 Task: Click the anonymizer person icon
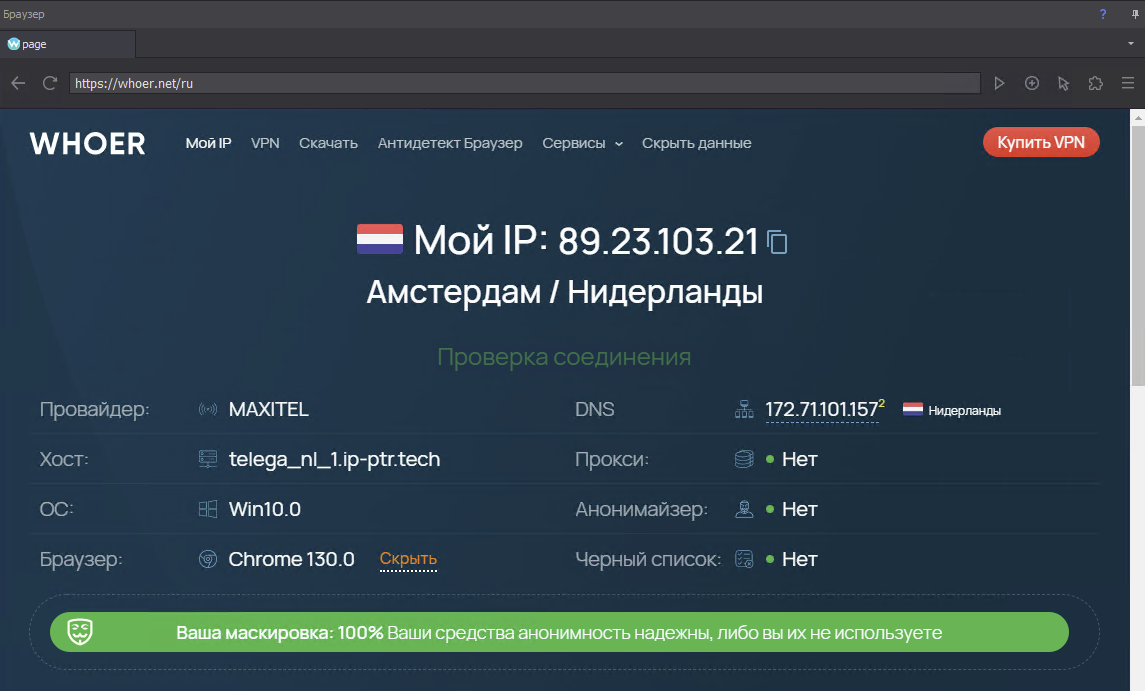tap(744, 509)
